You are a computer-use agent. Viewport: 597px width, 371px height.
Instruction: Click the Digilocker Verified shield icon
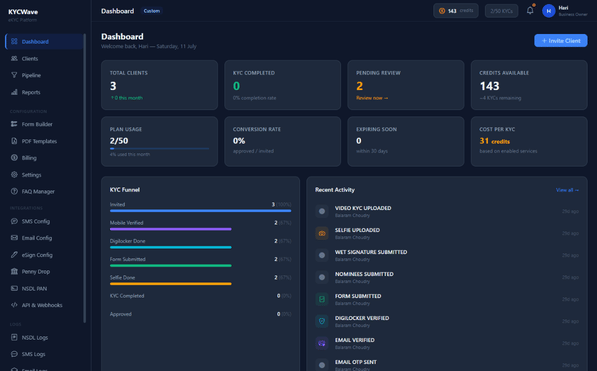[322, 321]
